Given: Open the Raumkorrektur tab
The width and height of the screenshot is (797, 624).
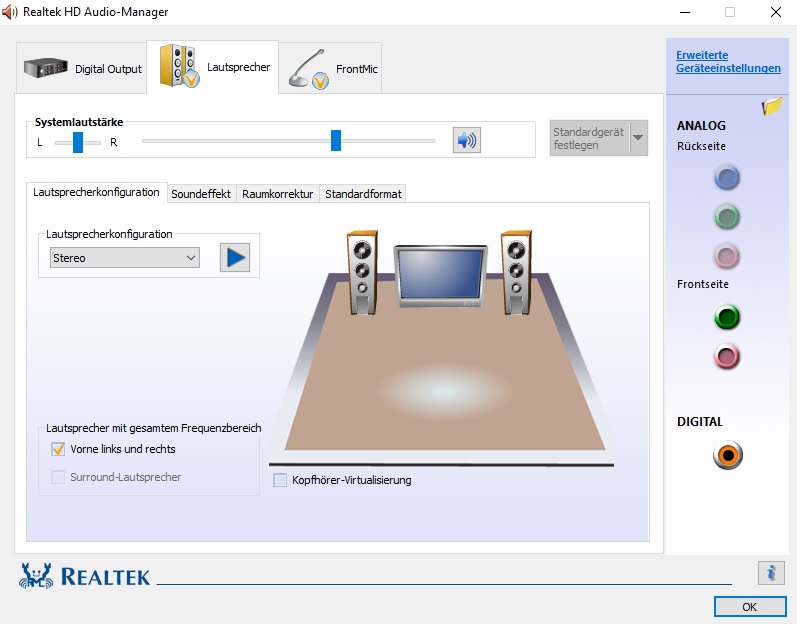Looking at the screenshot, I should [x=278, y=194].
